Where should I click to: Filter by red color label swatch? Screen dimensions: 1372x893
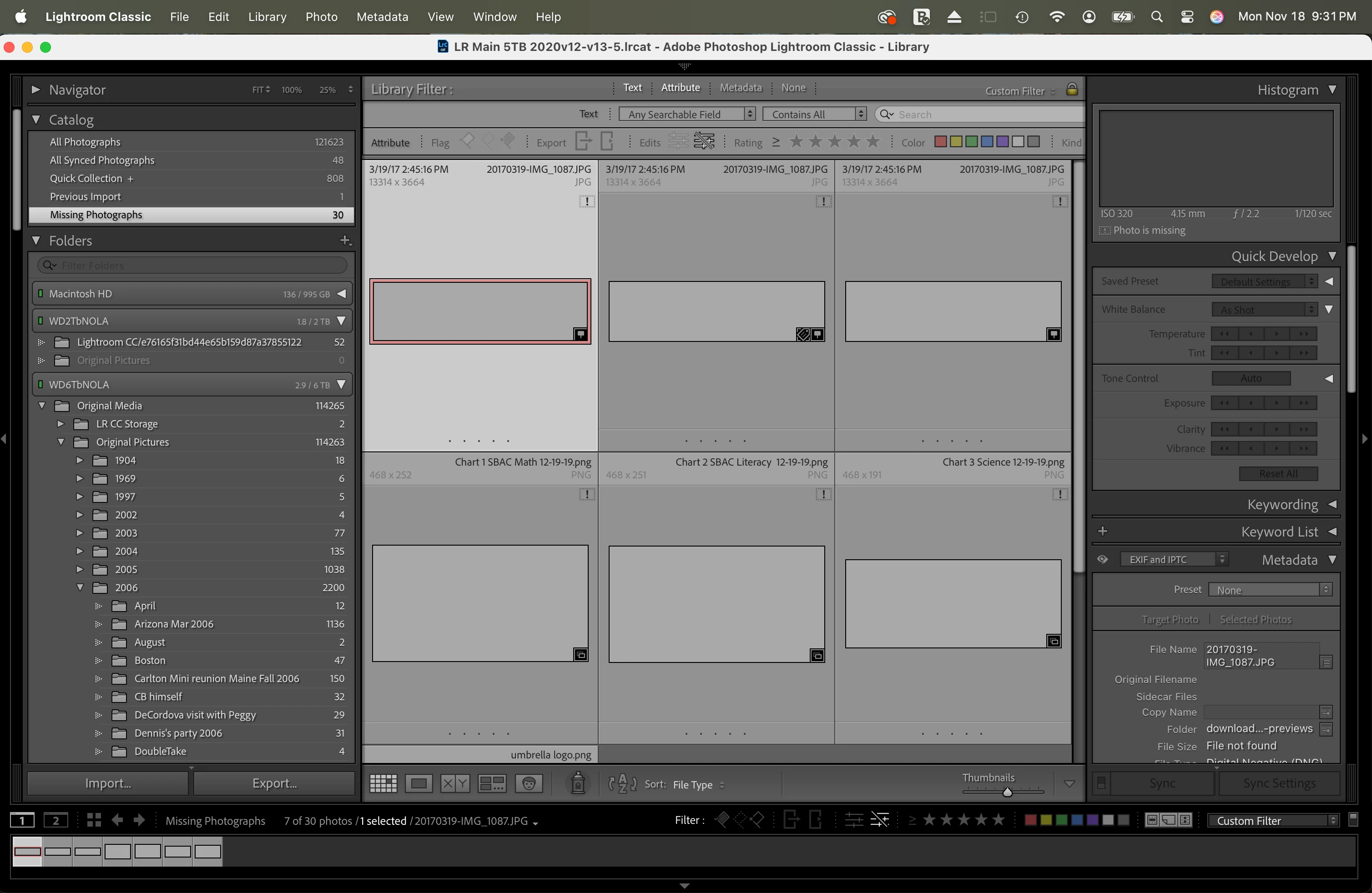(x=940, y=142)
